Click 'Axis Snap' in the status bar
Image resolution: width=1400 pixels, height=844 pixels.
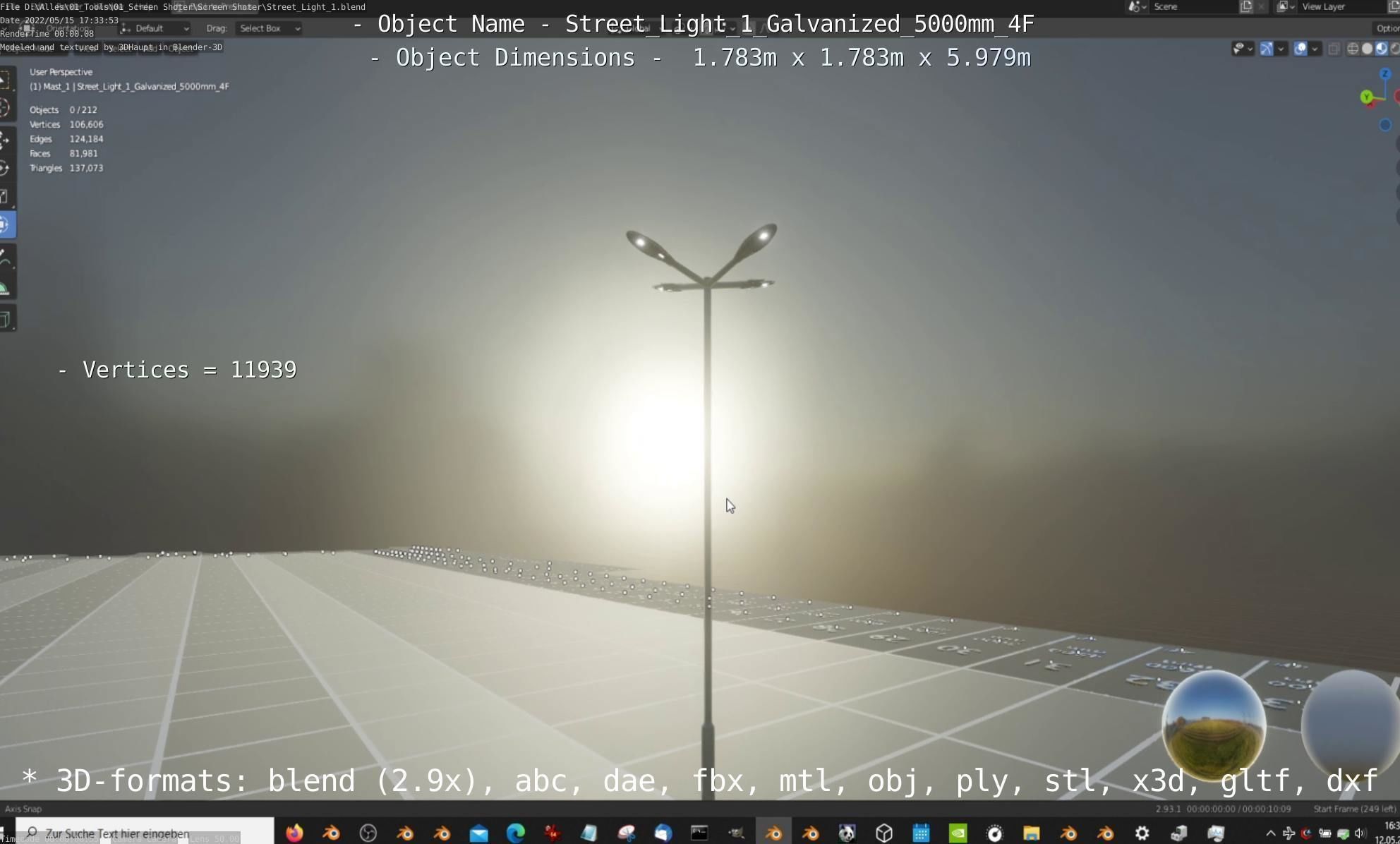click(x=23, y=809)
